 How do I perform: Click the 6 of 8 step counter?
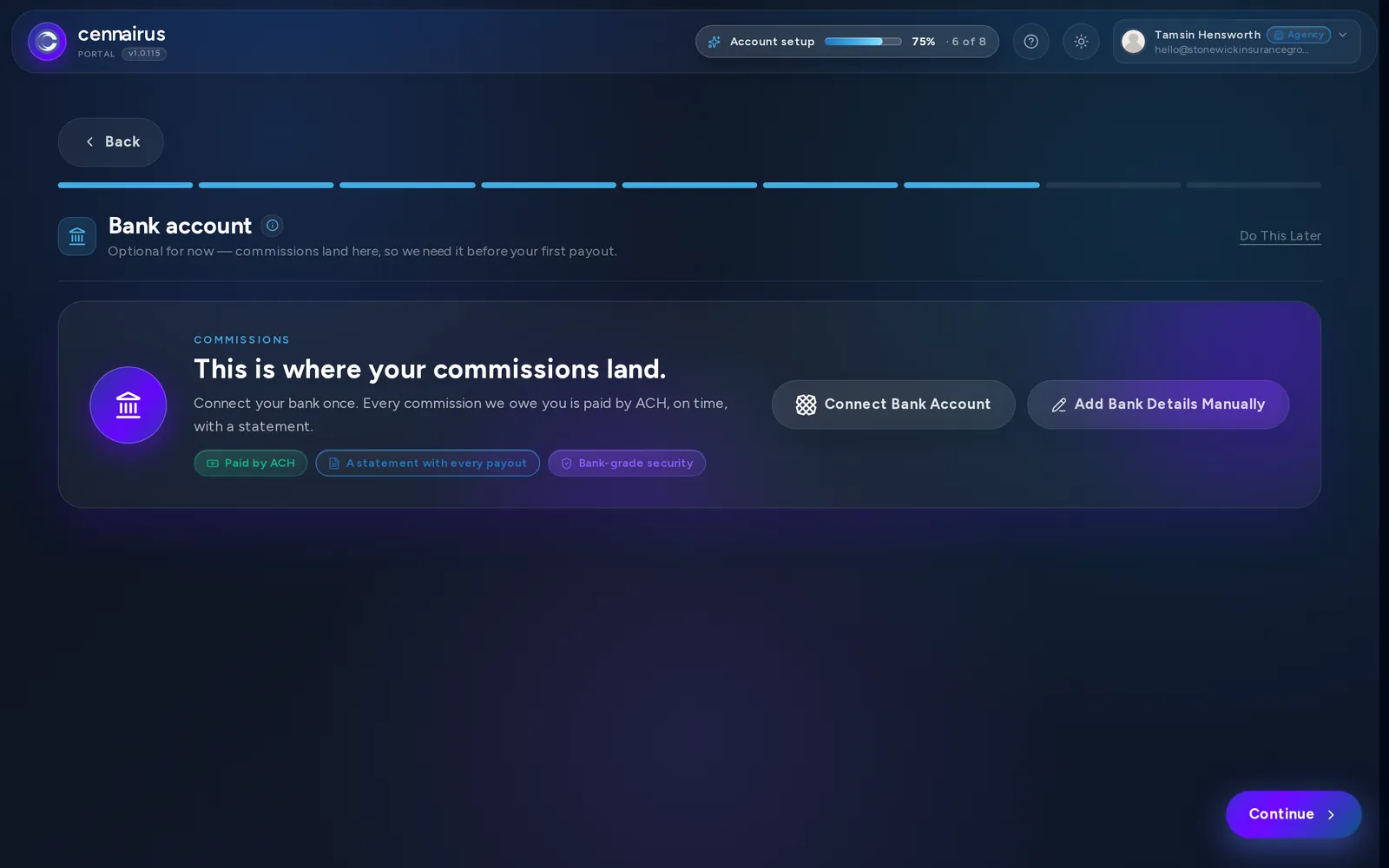[x=969, y=42]
